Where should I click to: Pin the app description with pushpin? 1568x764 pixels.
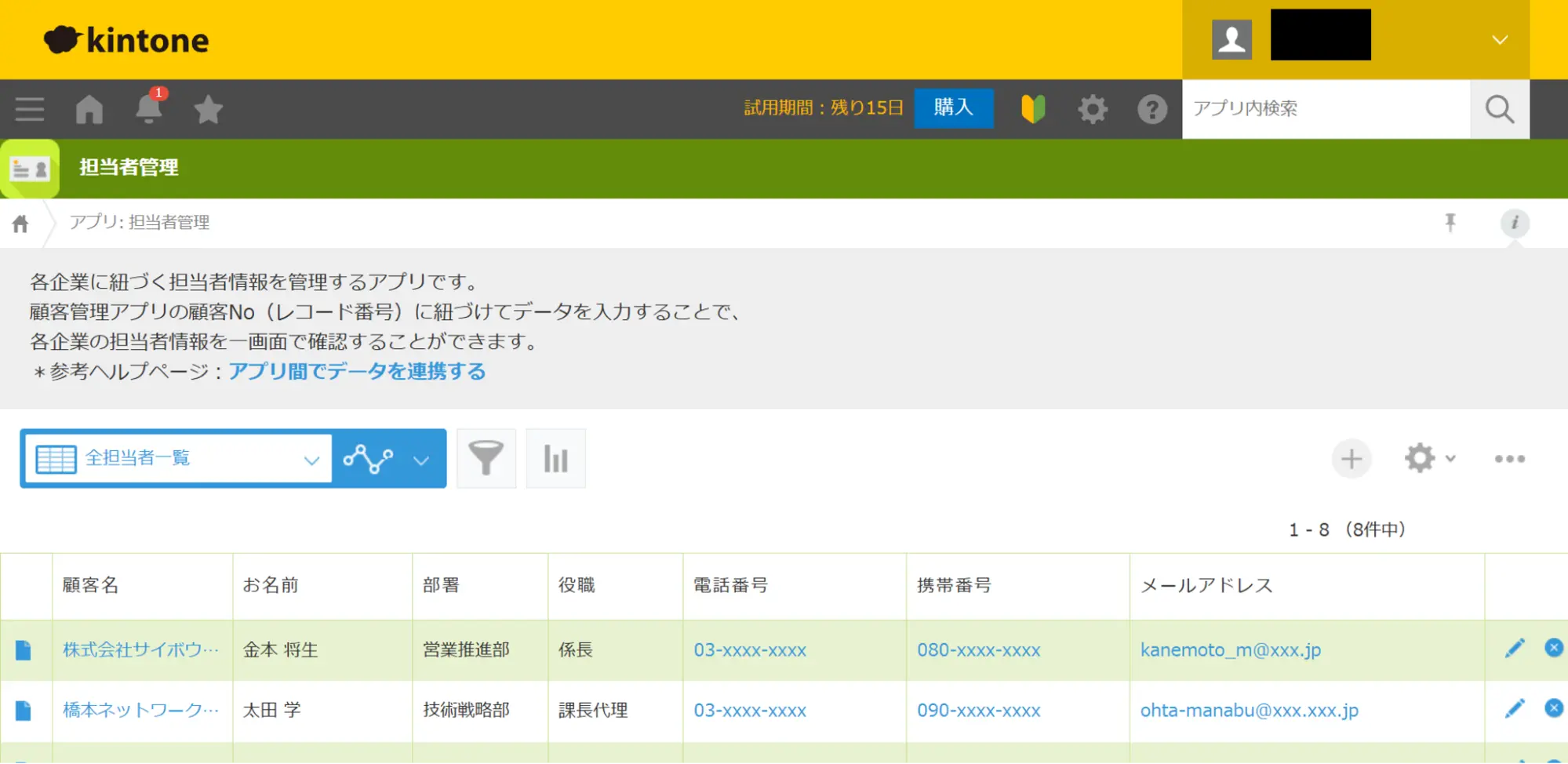point(1450,223)
